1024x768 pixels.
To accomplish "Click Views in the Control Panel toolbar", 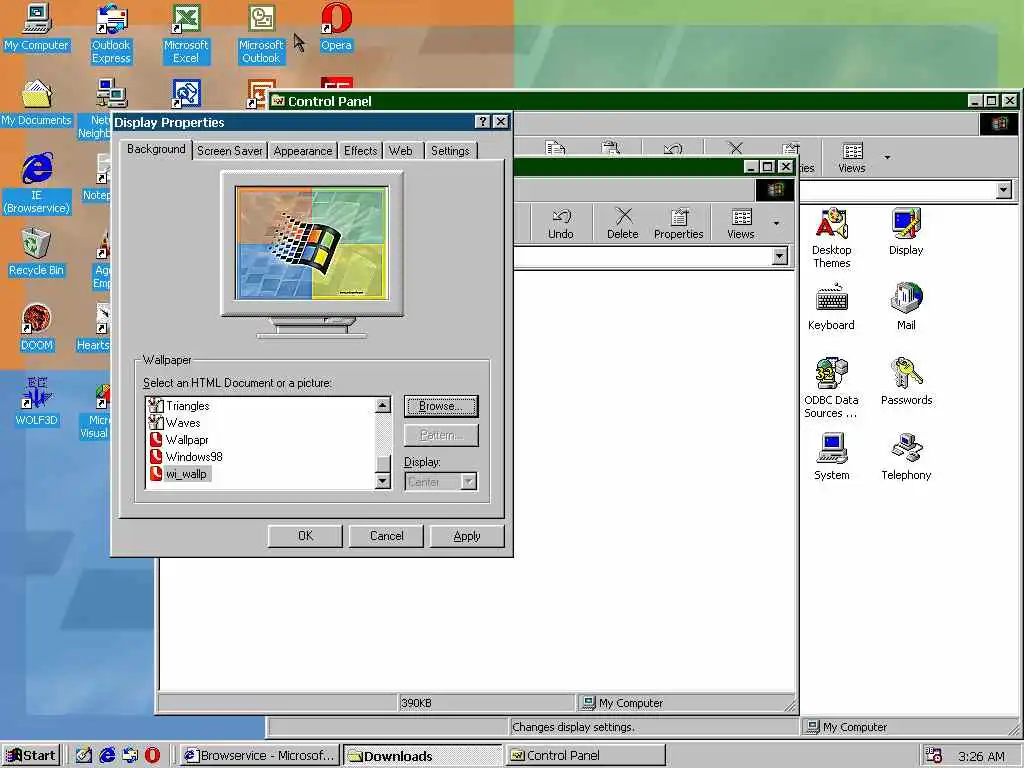I will point(852,157).
